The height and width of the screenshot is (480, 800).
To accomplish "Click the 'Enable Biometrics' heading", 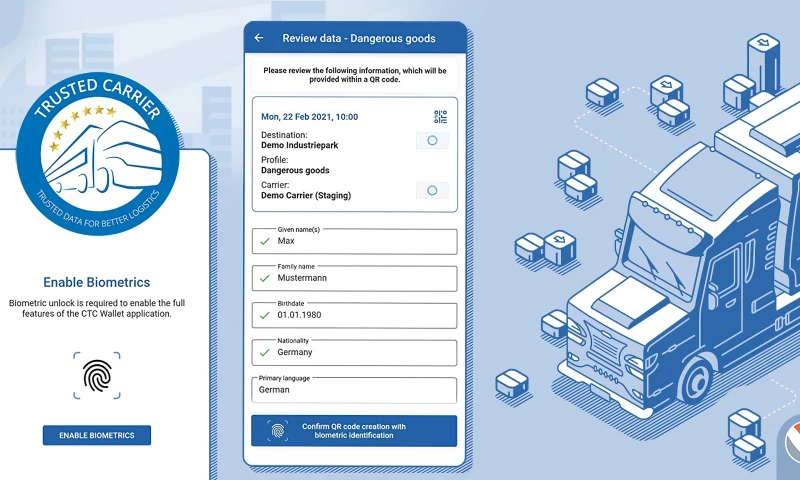I will (x=96, y=282).
